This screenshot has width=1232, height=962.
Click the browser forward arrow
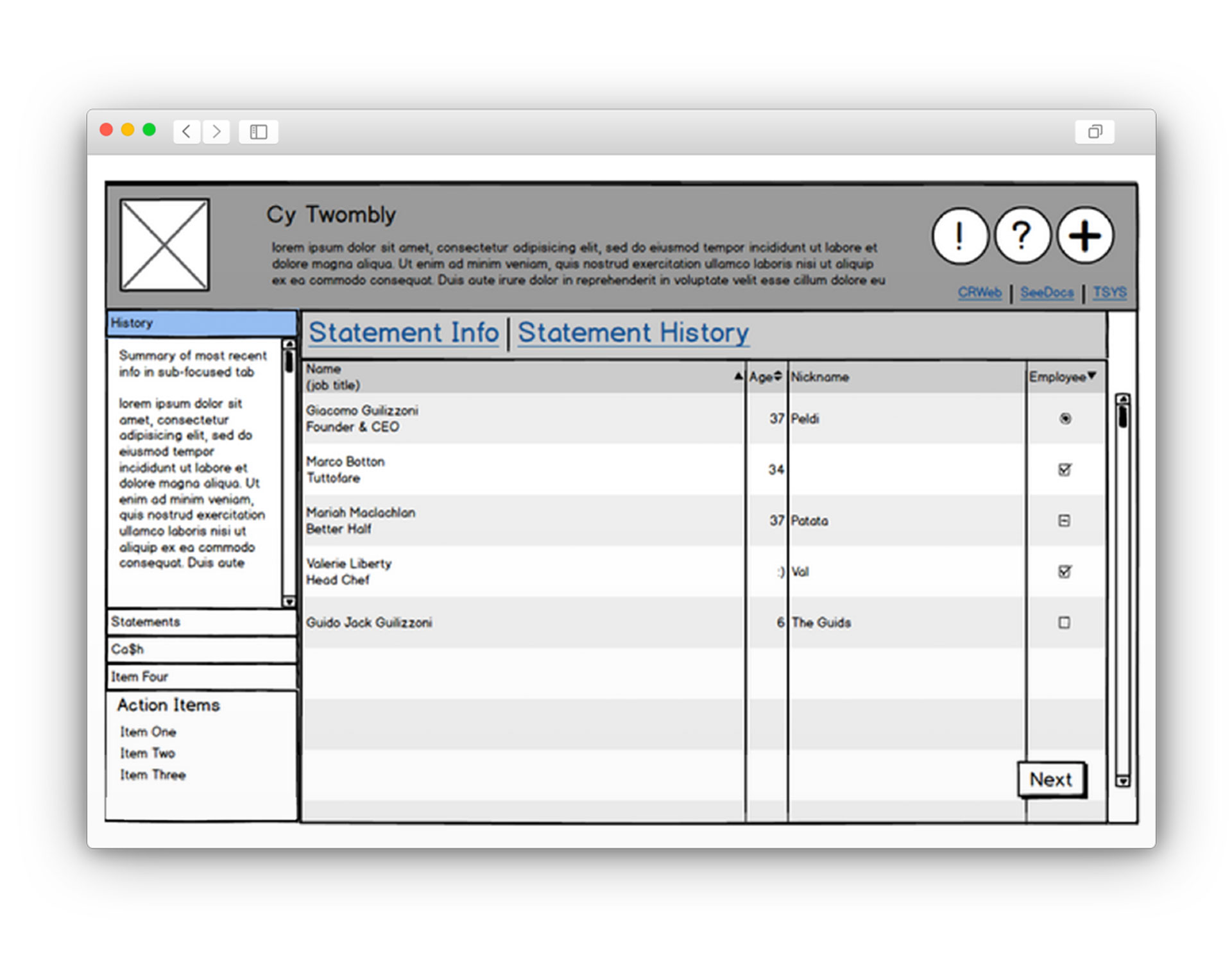coord(217,131)
